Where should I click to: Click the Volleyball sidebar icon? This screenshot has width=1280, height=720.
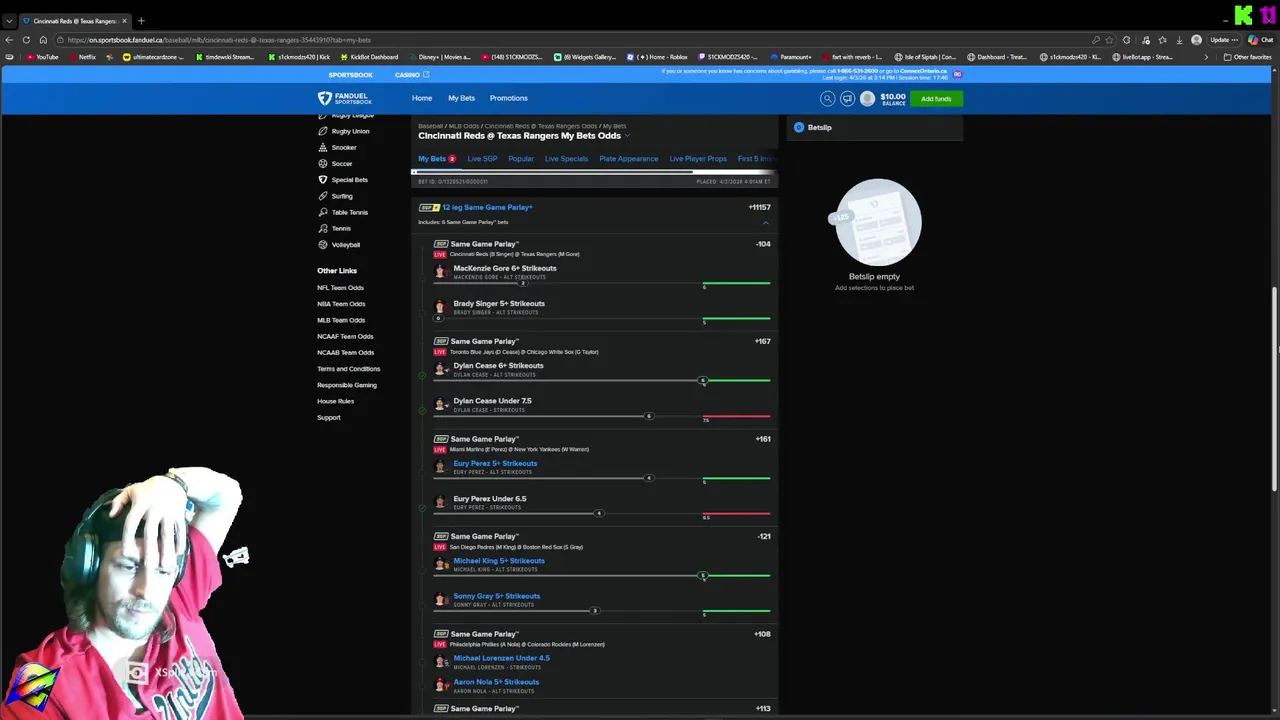click(323, 244)
